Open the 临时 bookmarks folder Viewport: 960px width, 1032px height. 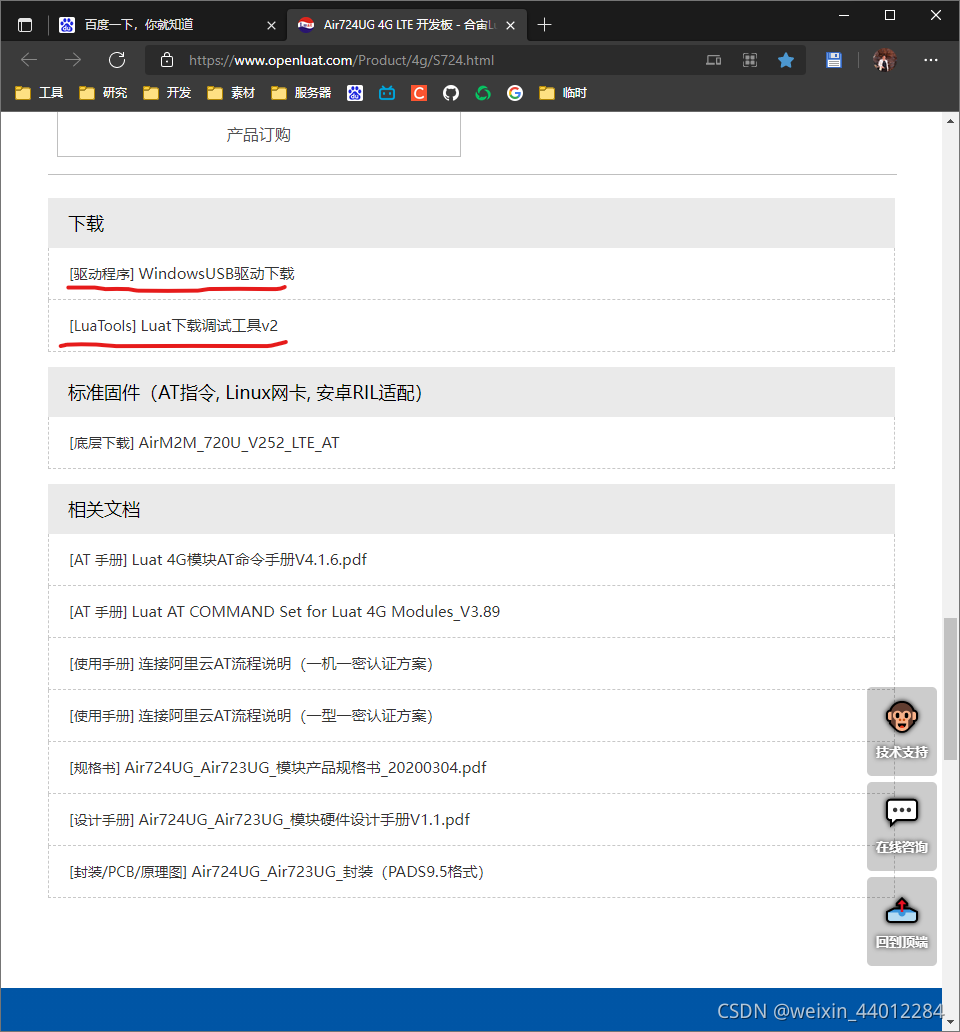pyautogui.click(x=563, y=93)
